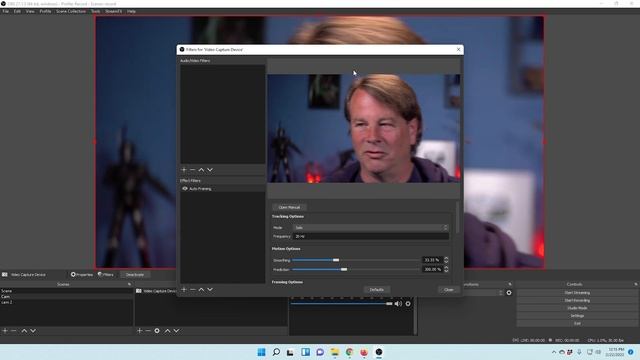Select the Auto Framing effect filter row

click(223, 189)
